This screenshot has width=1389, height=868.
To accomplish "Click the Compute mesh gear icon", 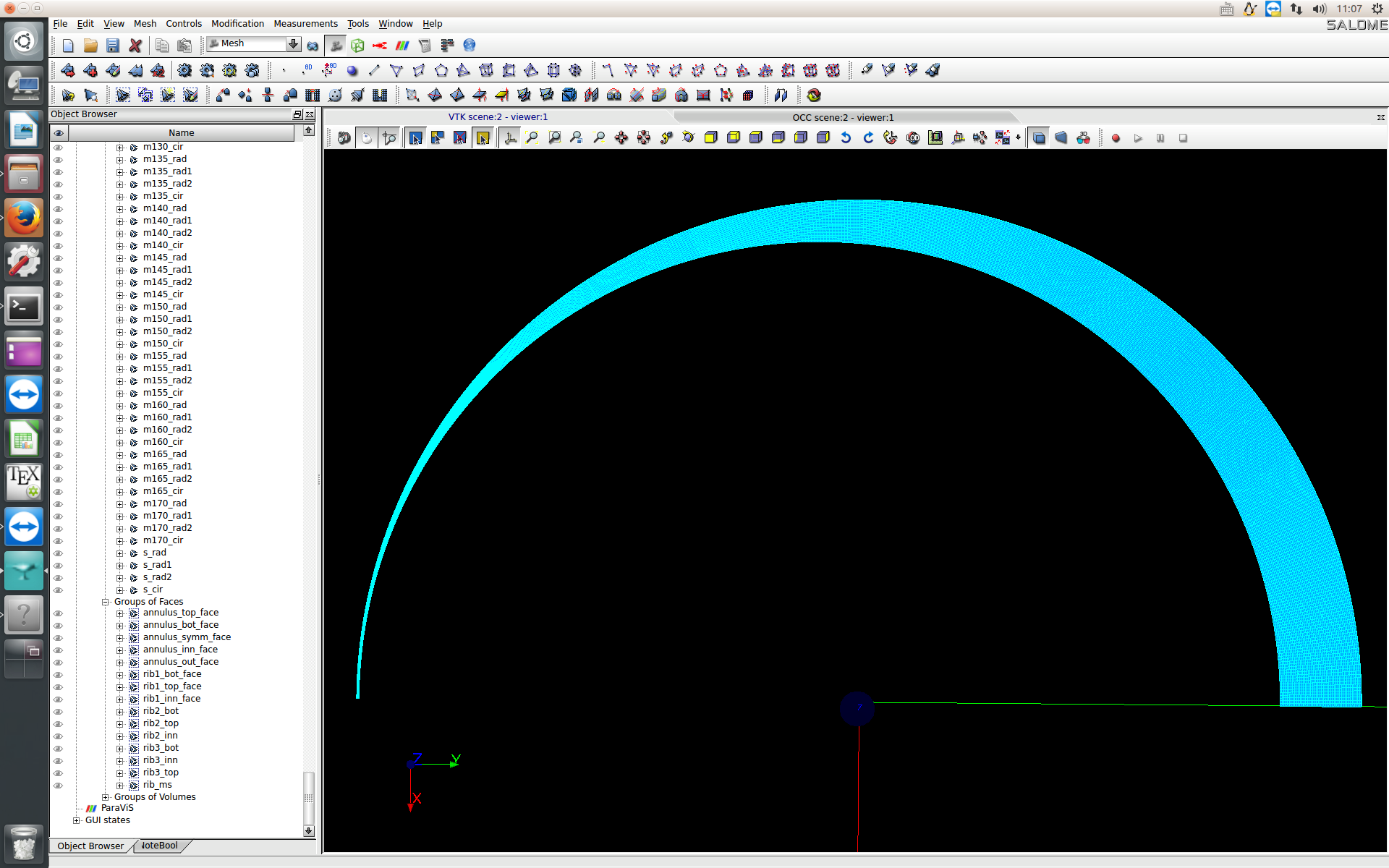I will click(184, 70).
